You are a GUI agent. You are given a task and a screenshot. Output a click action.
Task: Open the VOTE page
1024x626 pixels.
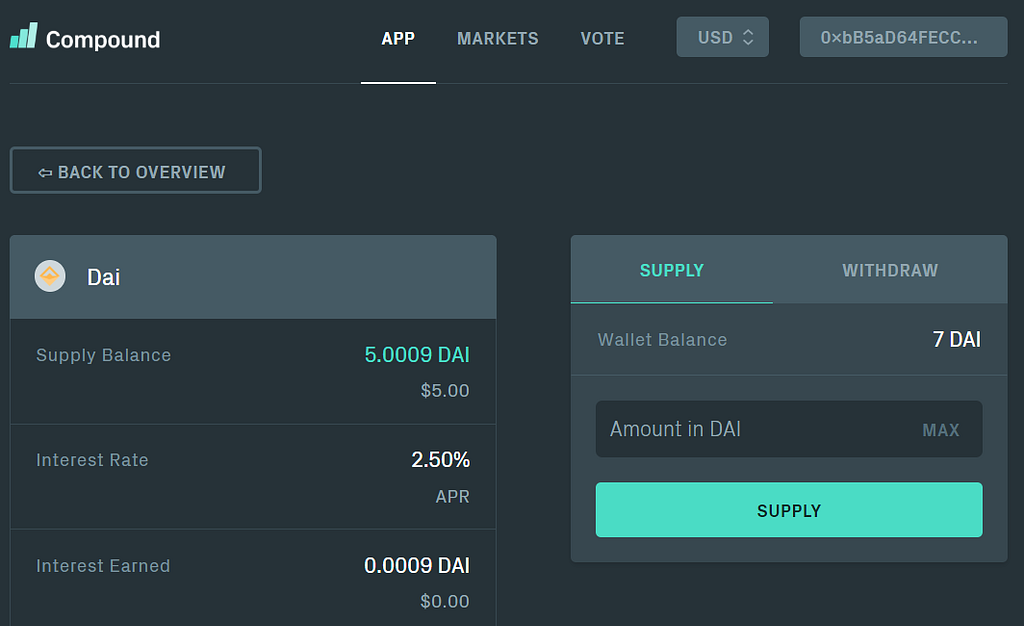click(602, 39)
